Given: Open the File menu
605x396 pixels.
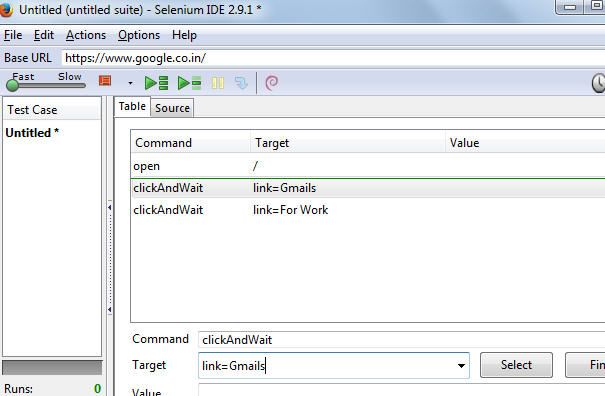Looking at the screenshot, I should tap(13, 35).
